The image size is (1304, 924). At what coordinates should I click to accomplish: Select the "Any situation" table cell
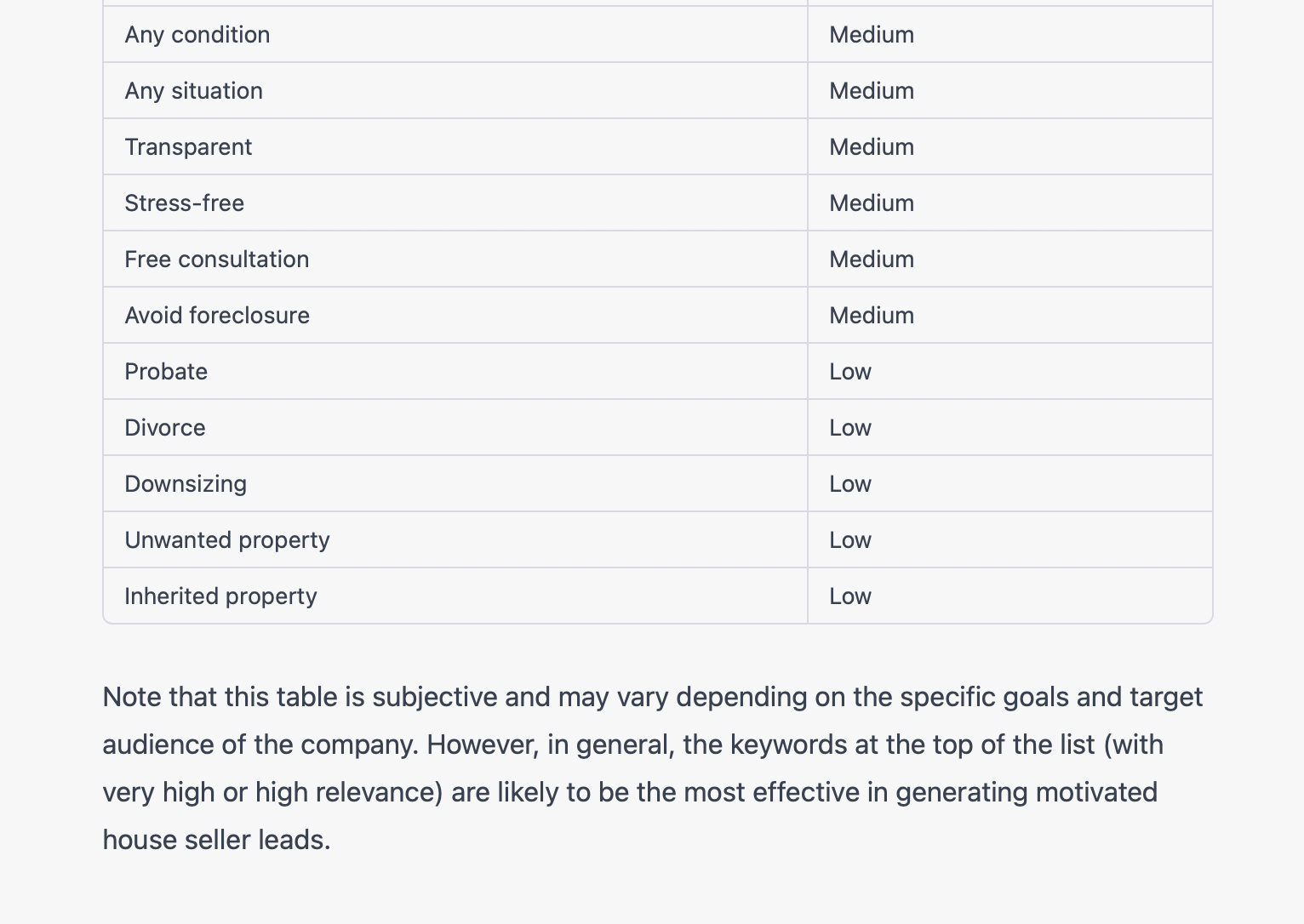[x=194, y=91]
